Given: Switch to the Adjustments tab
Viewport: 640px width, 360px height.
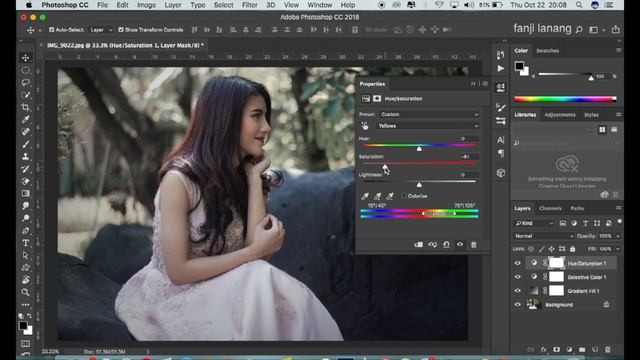Looking at the screenshot, I should 560,115.
